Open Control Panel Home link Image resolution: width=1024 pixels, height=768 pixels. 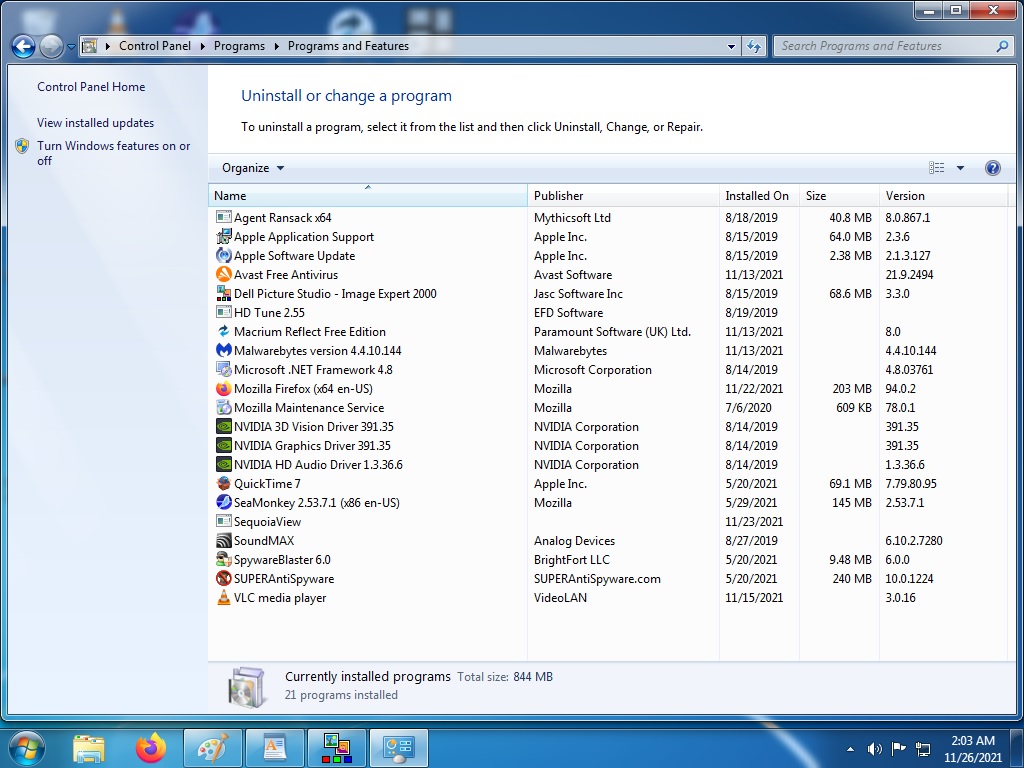[91, 87]
